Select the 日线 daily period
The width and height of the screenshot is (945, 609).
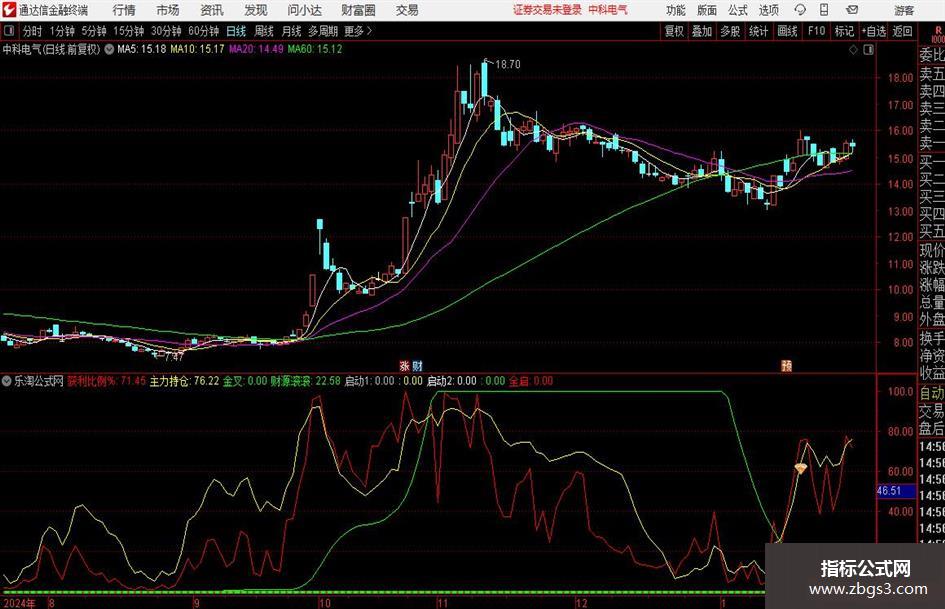(236, 31)
